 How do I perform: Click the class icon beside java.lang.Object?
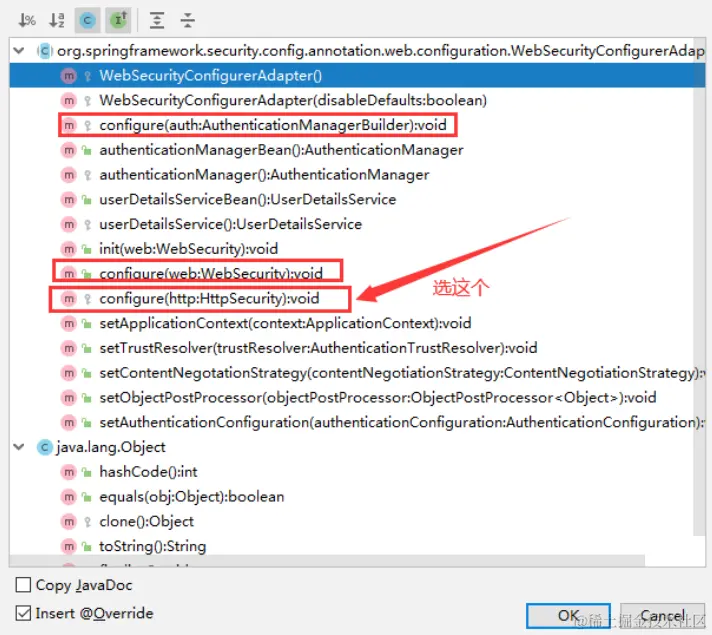pyautogui.click(x=44, y=447)
